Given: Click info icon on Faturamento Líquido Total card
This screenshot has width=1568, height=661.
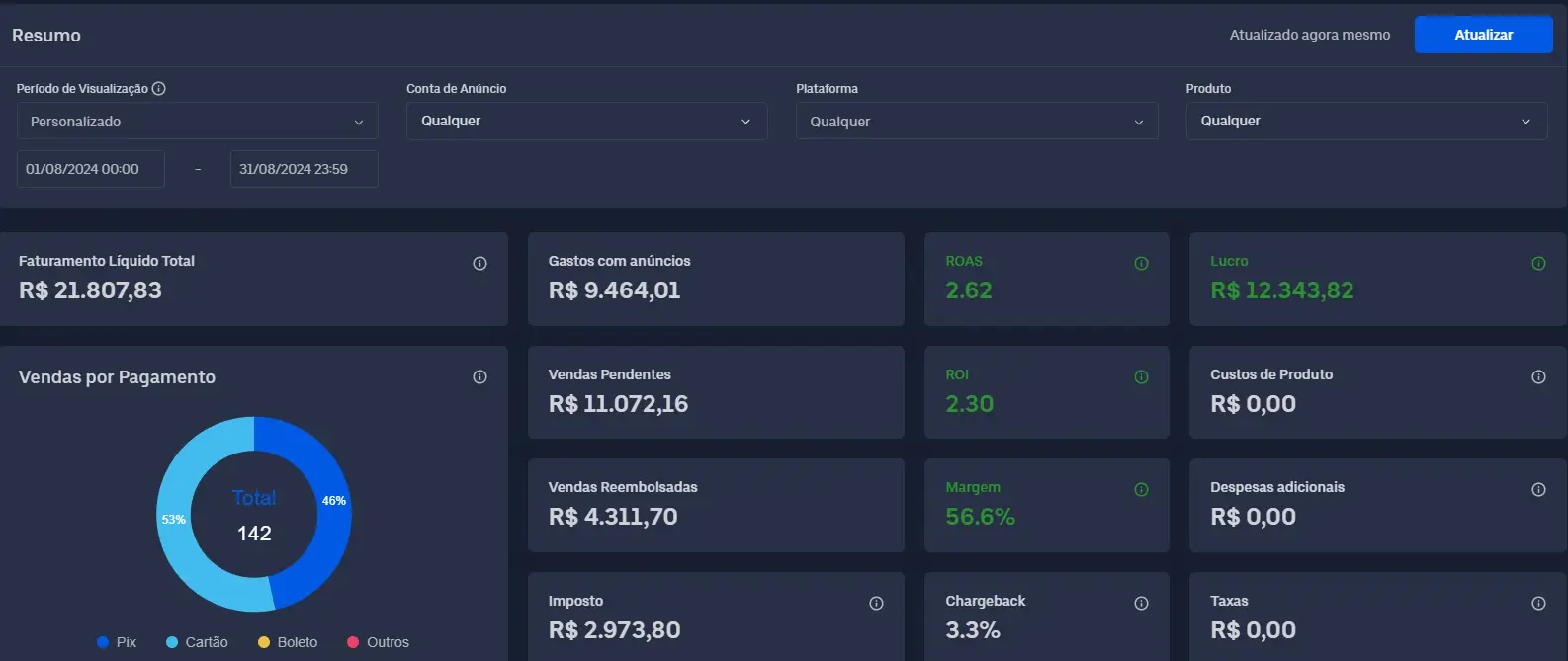Looking at the screenshot, I should 479,264.
